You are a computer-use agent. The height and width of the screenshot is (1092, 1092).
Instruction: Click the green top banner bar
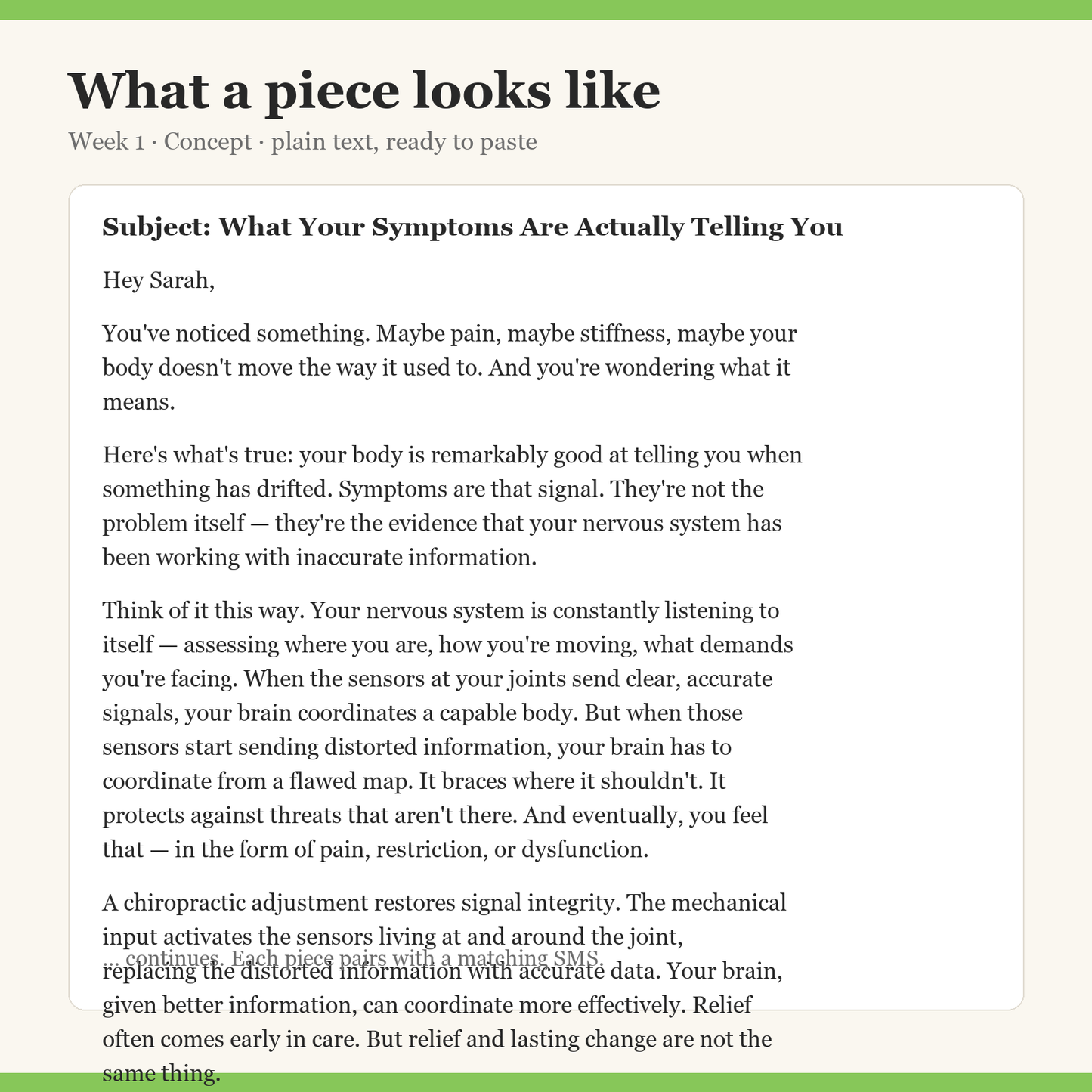(546, 10)
